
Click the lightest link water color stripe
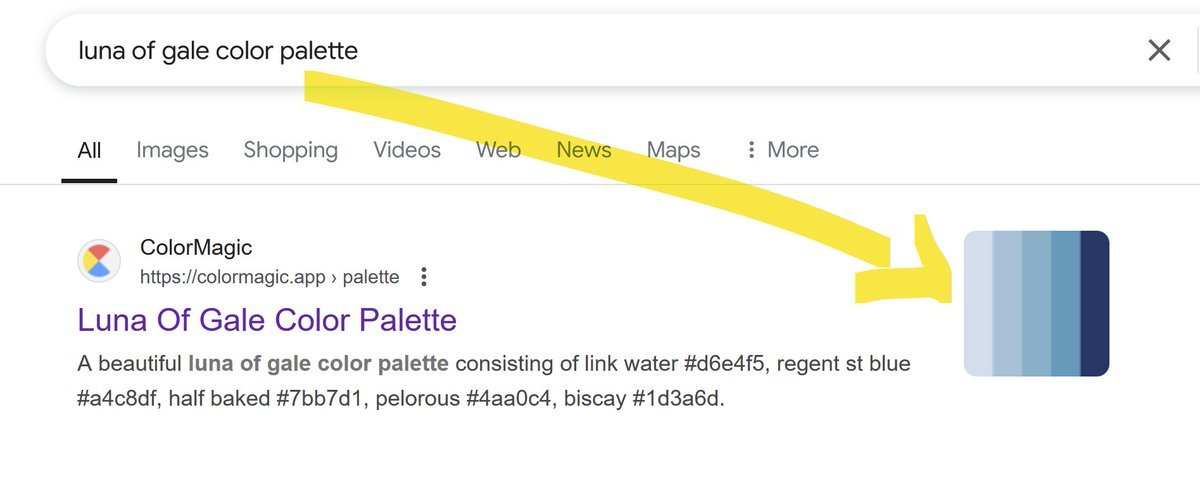(979, 304)
